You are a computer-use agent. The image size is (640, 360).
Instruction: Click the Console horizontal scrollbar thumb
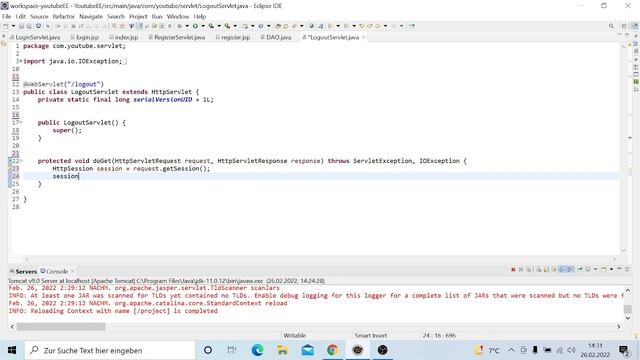[61, 327]
